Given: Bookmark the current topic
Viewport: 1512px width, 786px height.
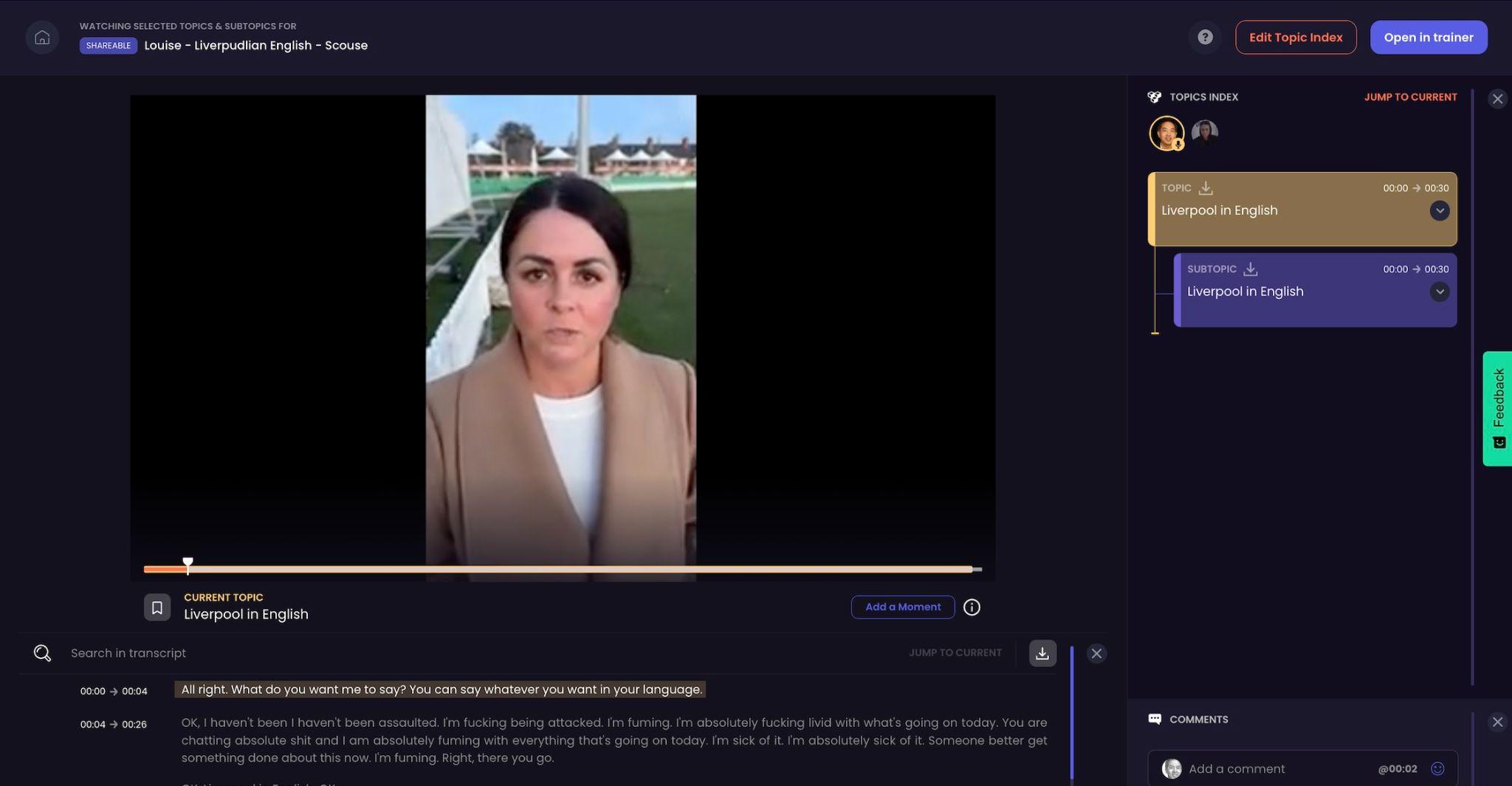Looking at the screenshot, I should tap(157, 607).
